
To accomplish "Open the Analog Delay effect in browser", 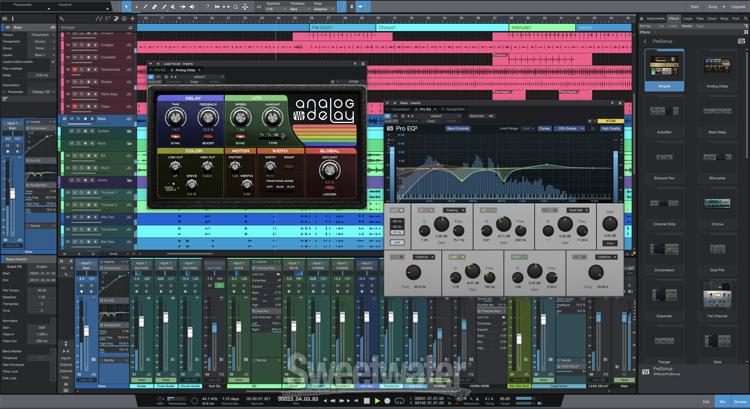I will [x=718, y=63].
